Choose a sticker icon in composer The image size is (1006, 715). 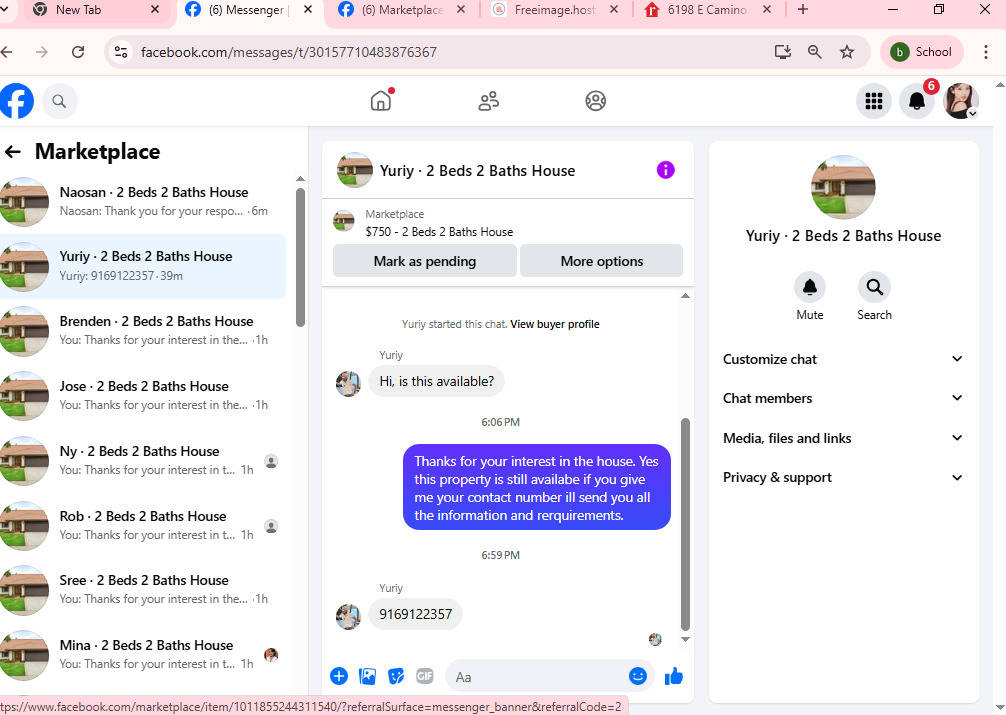(396, 676)
